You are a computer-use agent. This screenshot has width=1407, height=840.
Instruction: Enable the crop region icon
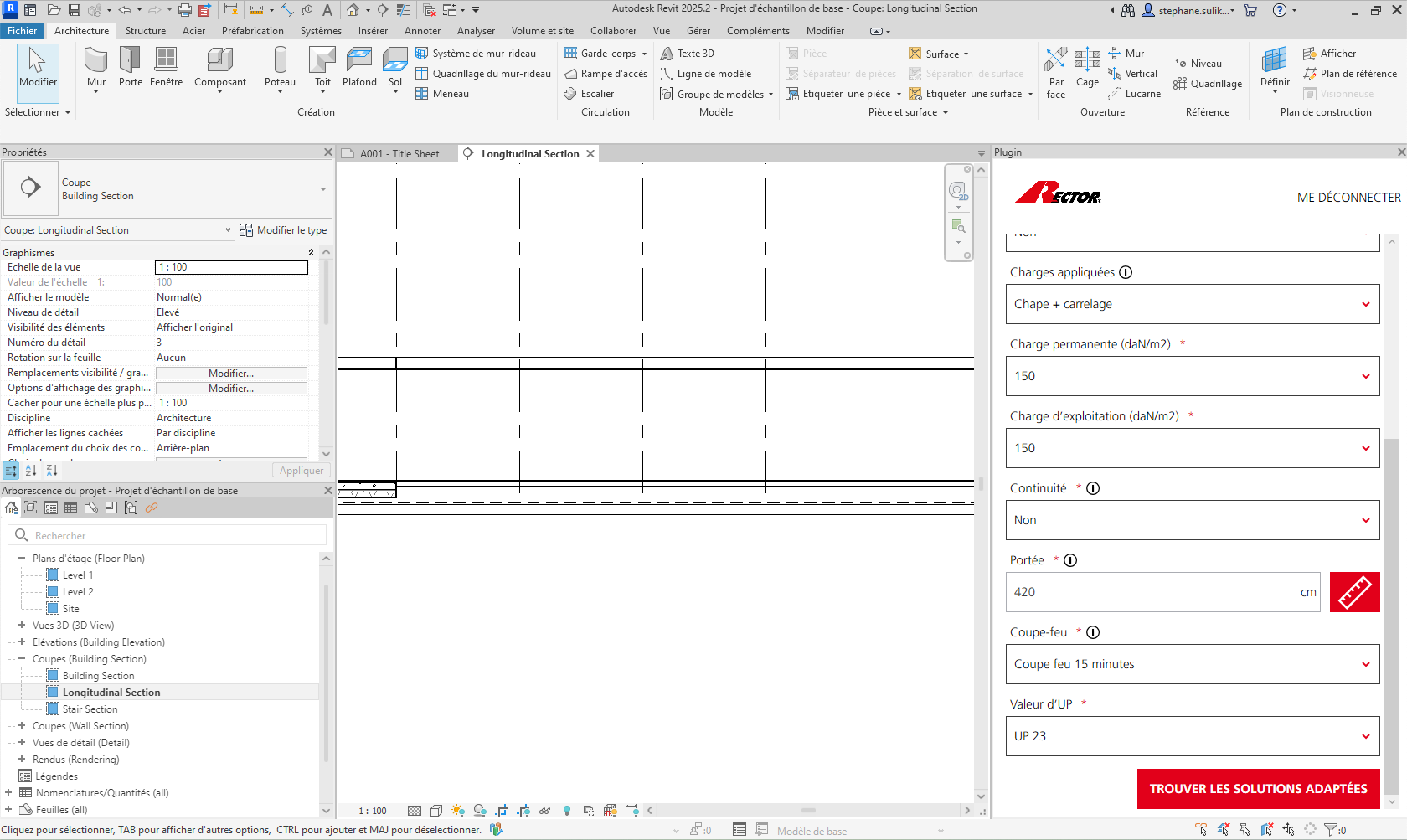click(502, 810)
